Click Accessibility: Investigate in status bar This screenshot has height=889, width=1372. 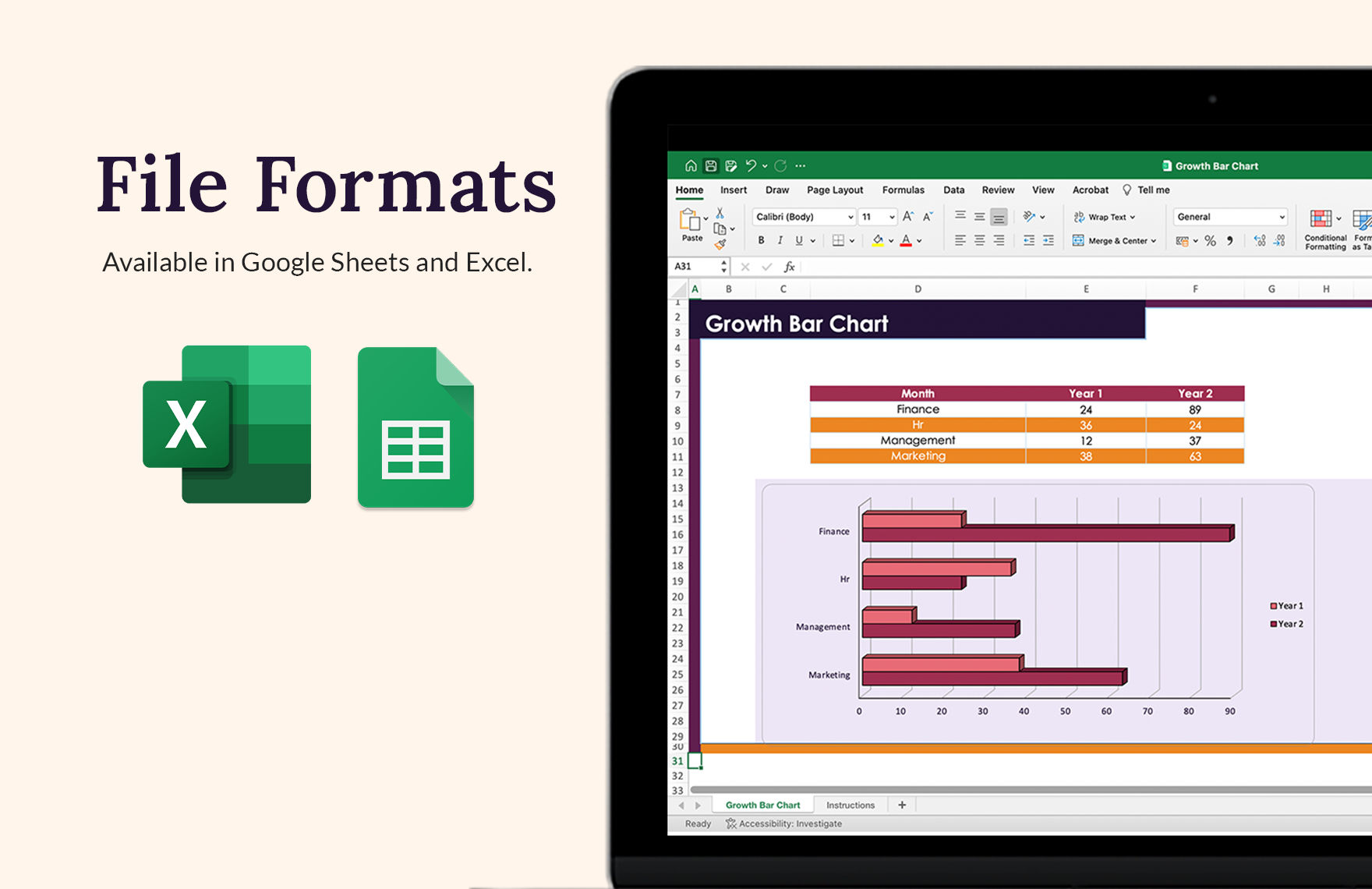point(784,823)
